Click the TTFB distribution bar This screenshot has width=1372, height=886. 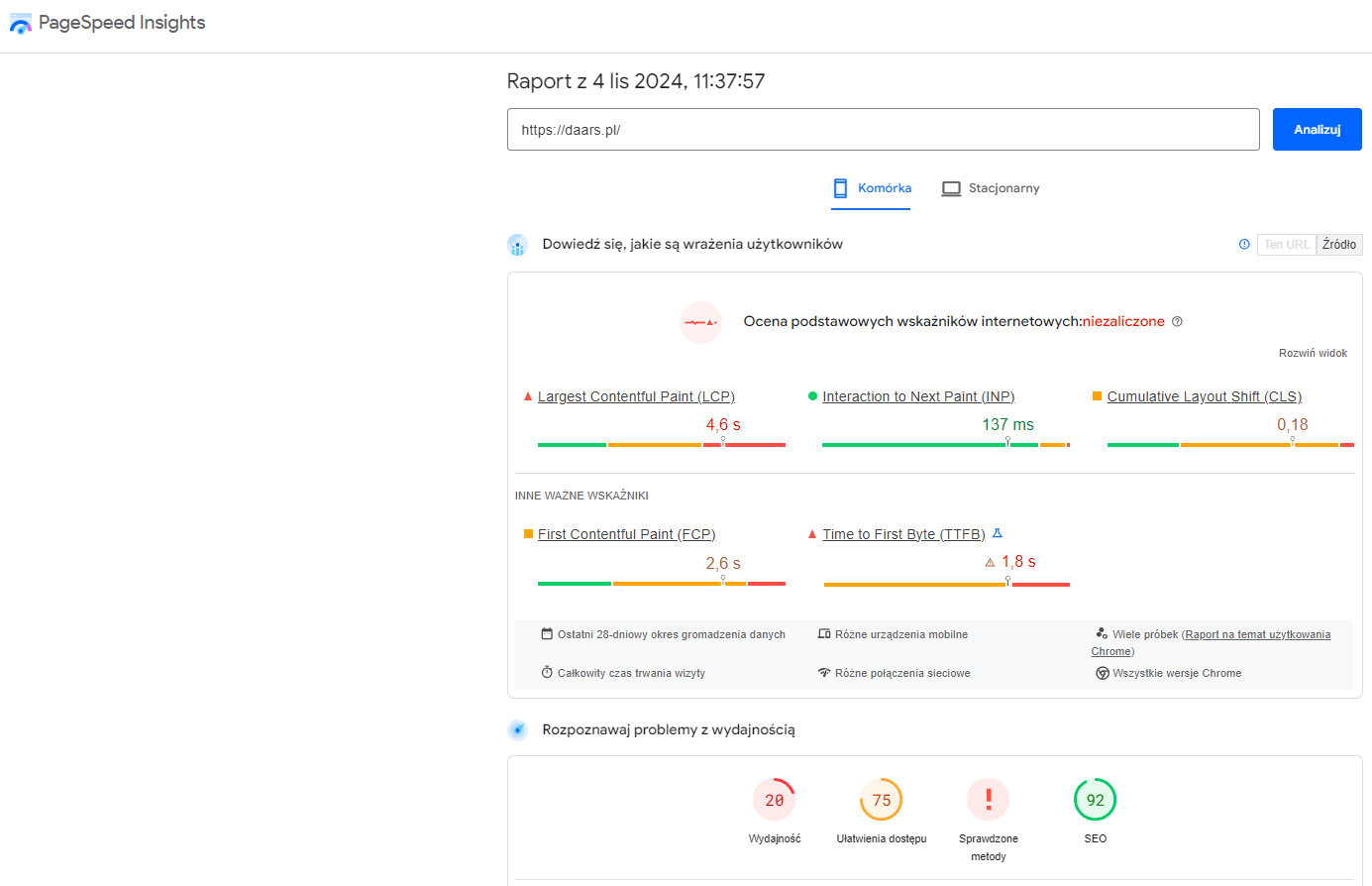point(946,585)
